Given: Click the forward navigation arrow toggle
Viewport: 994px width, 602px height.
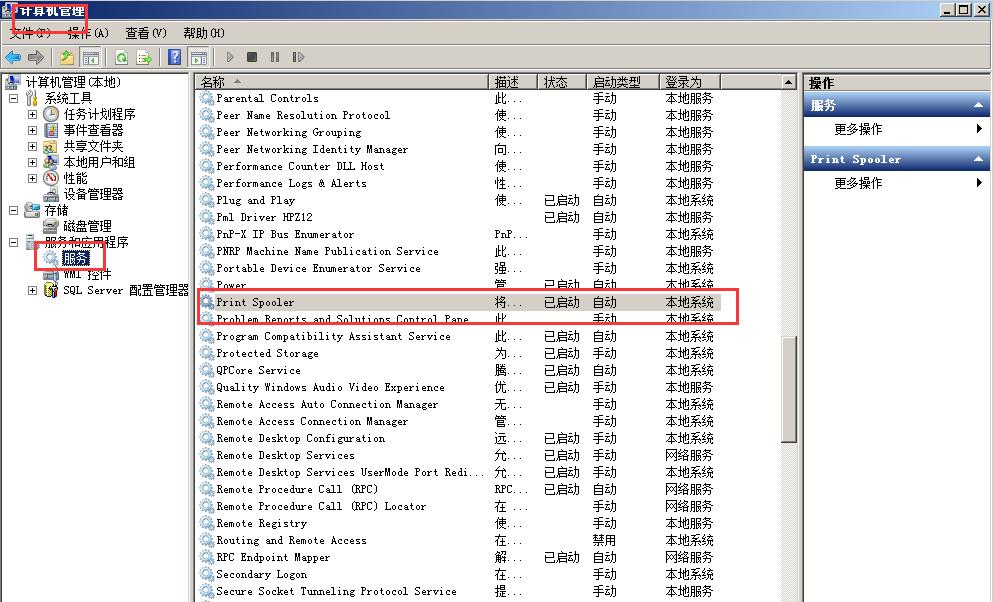Looking at the screenshot, I should pyautogui.click(x=35, y=57).
